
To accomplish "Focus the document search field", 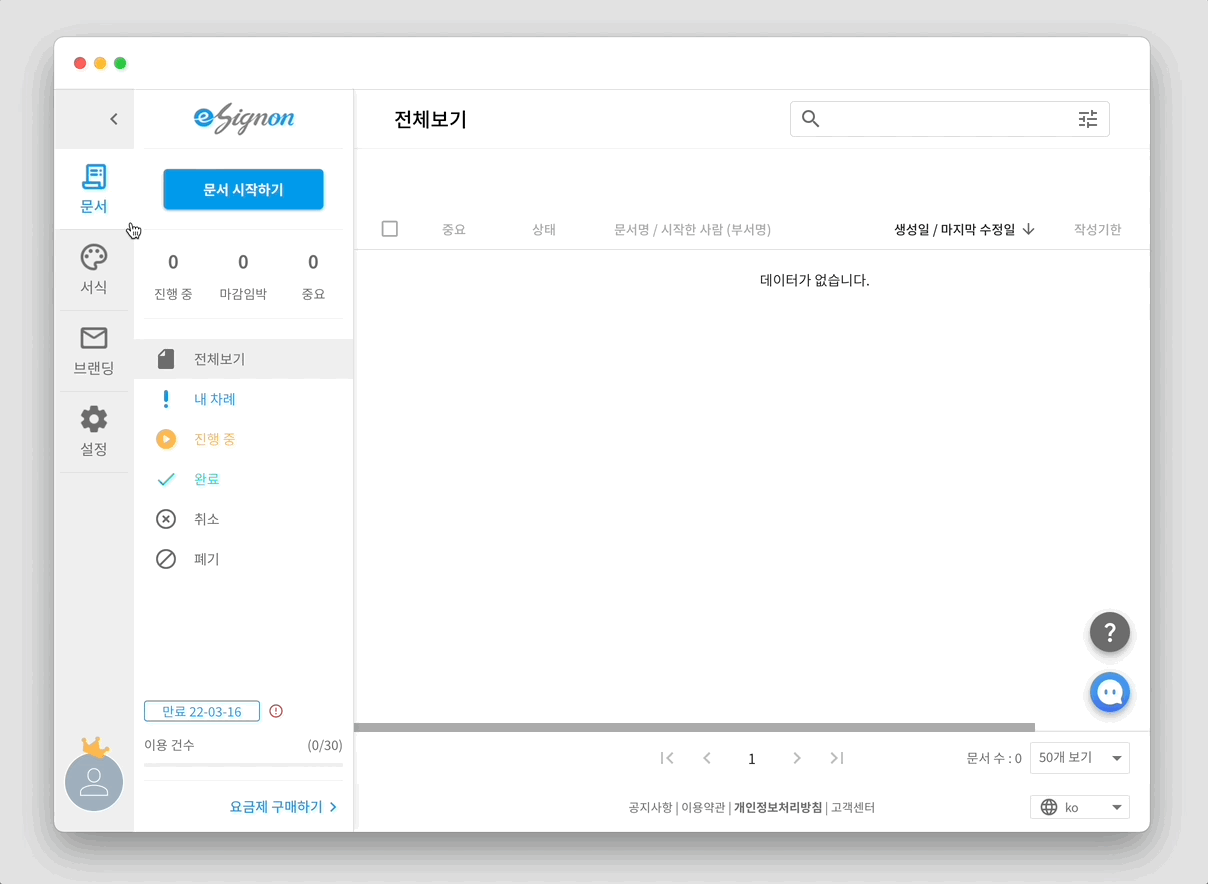I will 949,119.
